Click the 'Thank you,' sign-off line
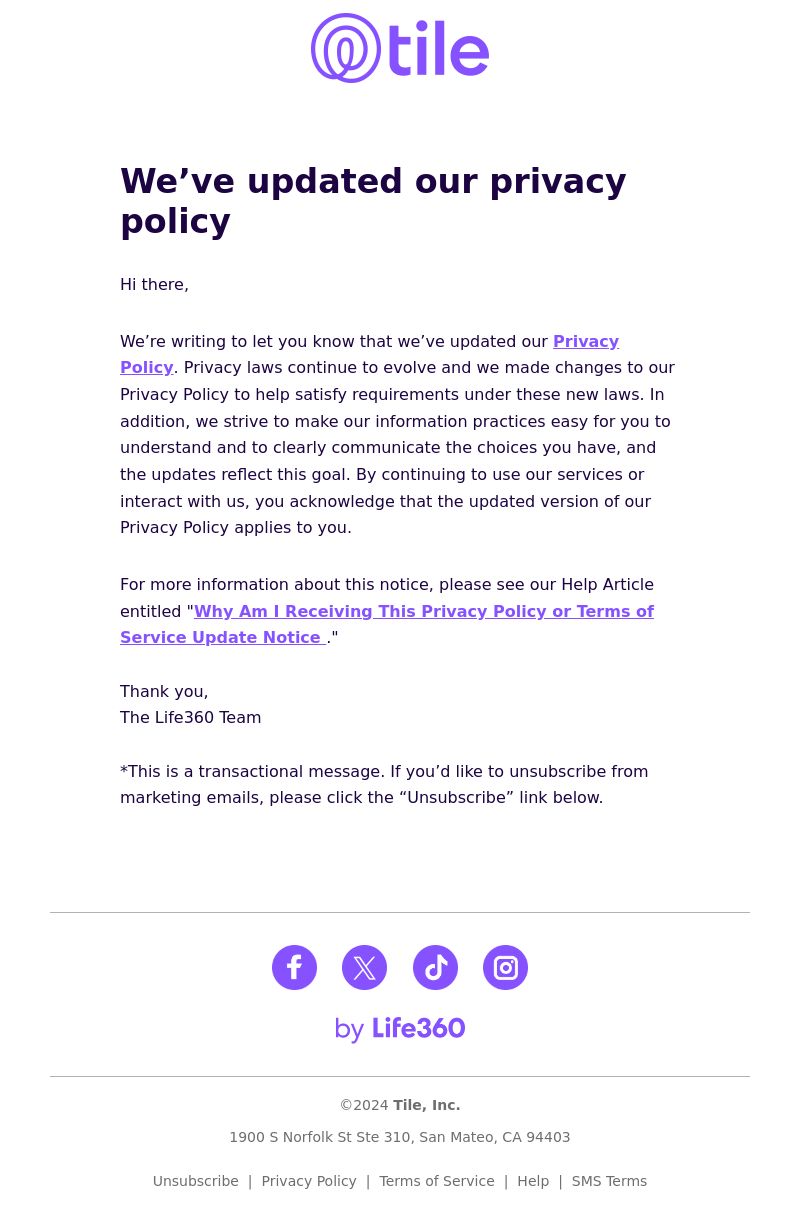 pyautogui.click(x=164, y=691)
